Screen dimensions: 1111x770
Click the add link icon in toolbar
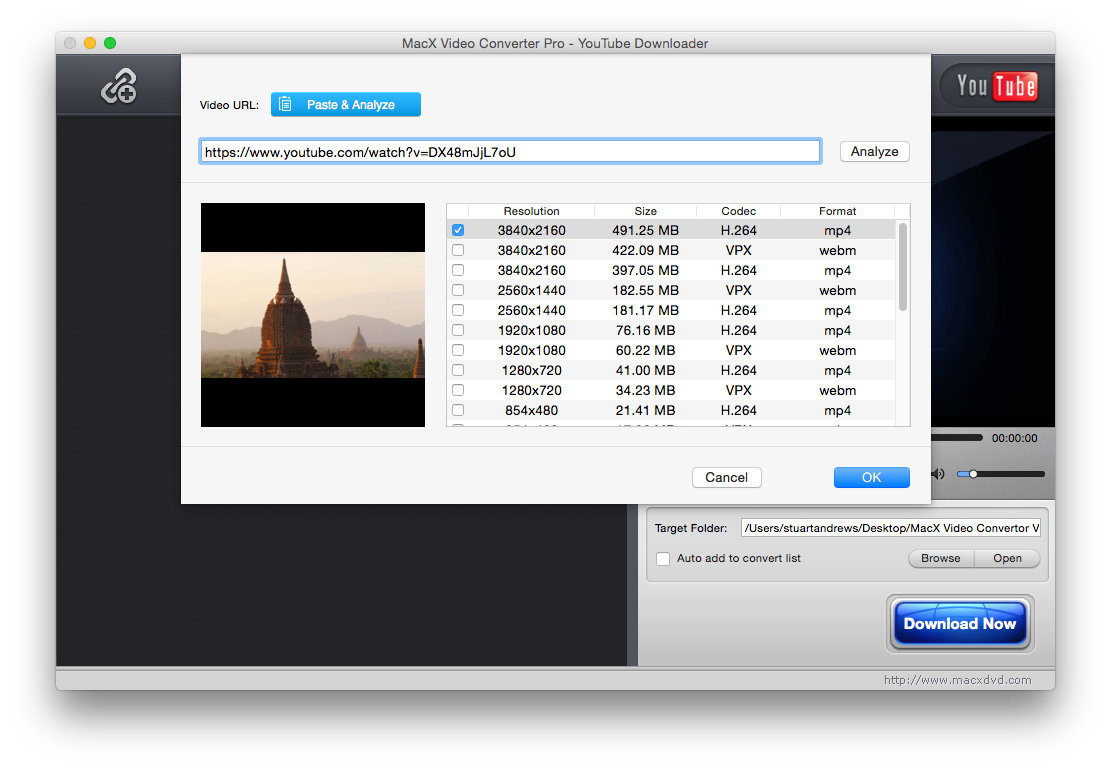pos(118,86)
